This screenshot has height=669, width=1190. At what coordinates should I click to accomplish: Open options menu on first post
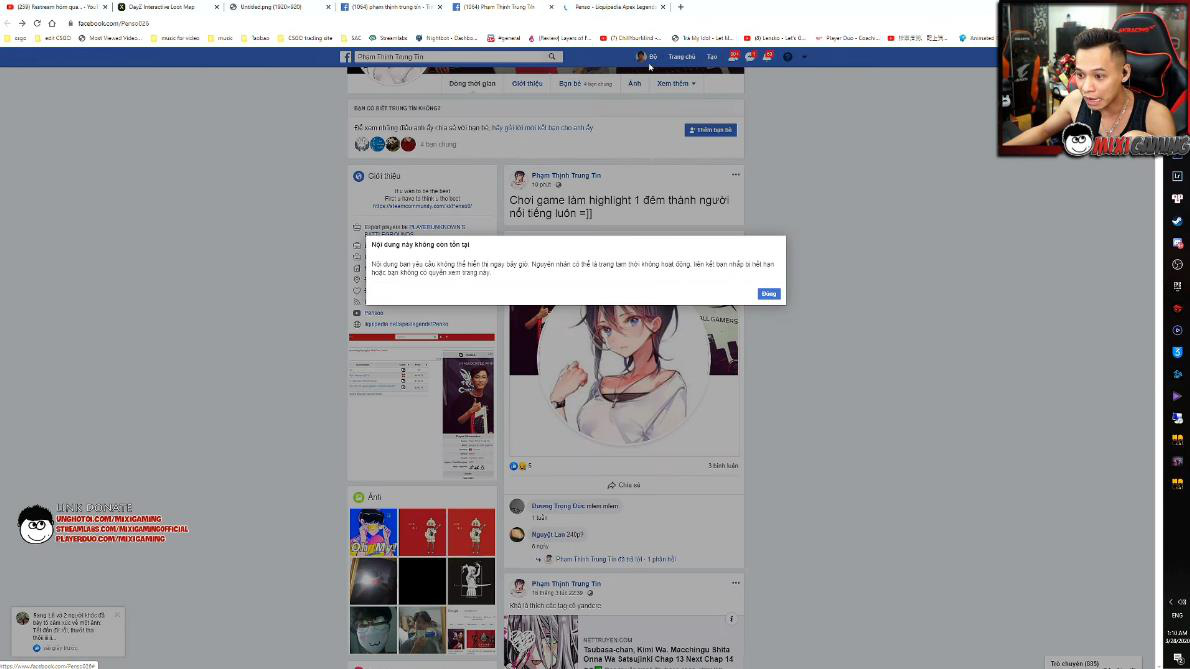735,175
